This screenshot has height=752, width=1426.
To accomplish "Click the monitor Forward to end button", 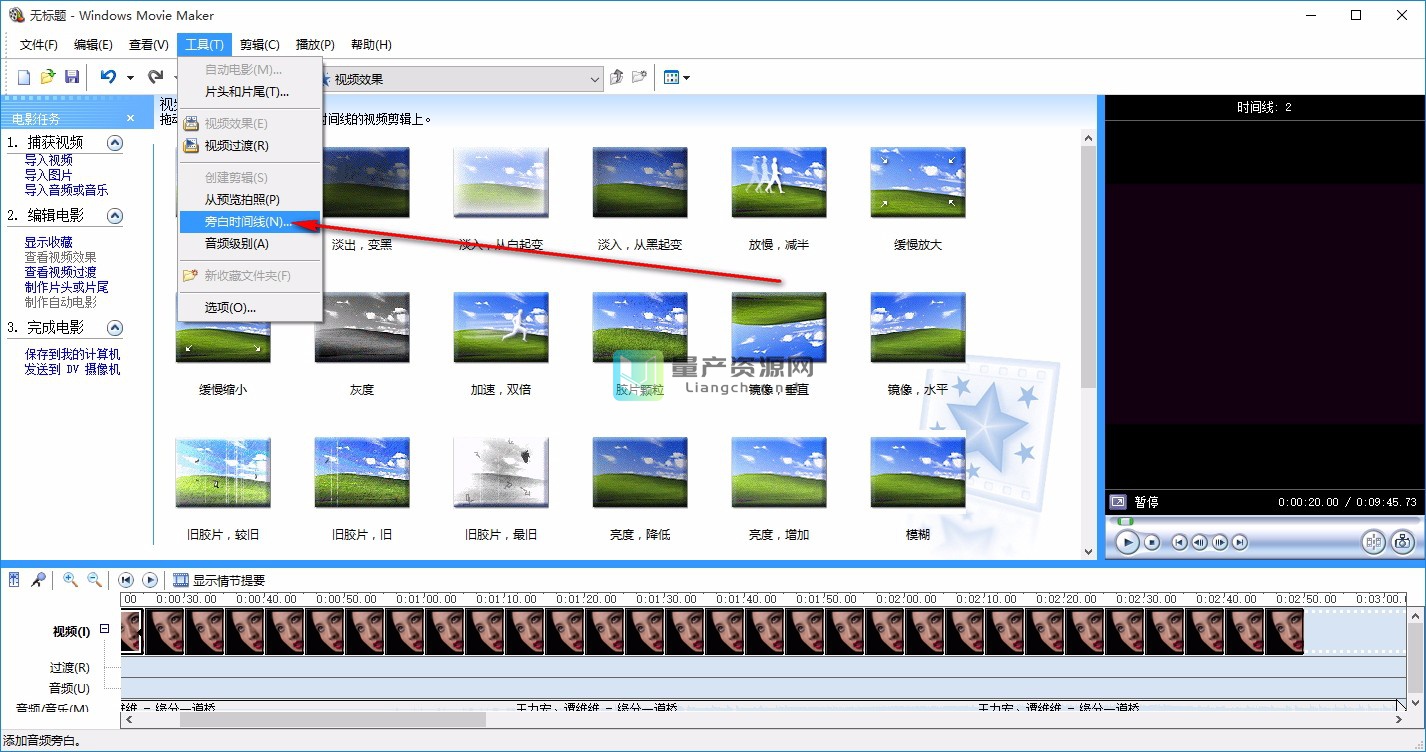I will tap(1240, 542).
